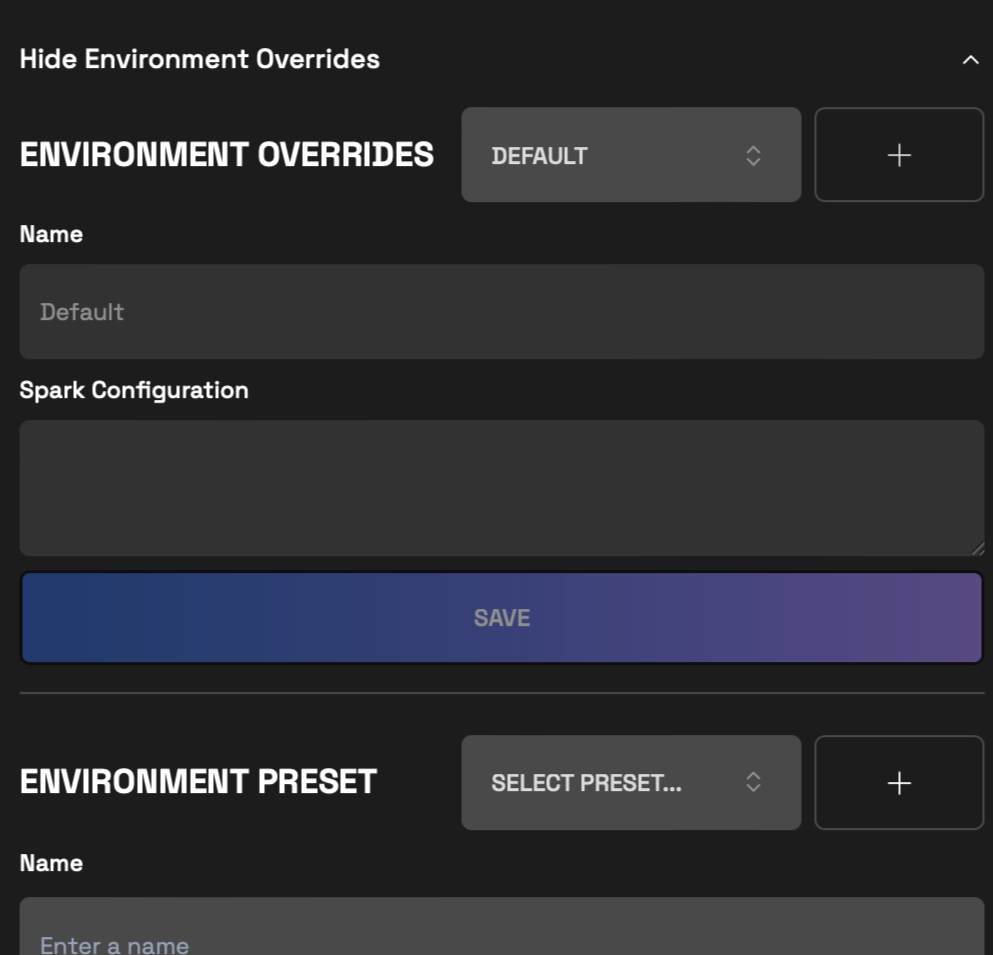
Task: Click the collapse arrow beside Hide Environment Overrides
Action: [968, 59]
